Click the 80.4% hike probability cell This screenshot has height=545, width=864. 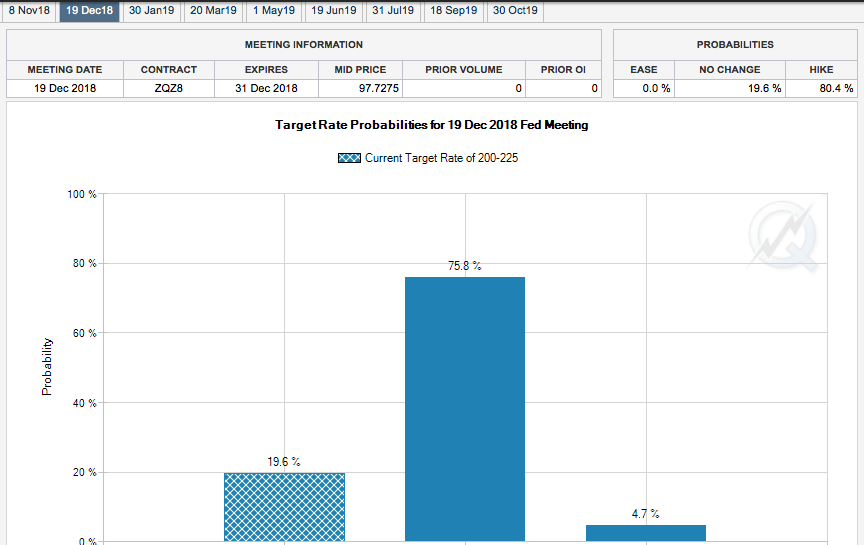coord(822,88)
